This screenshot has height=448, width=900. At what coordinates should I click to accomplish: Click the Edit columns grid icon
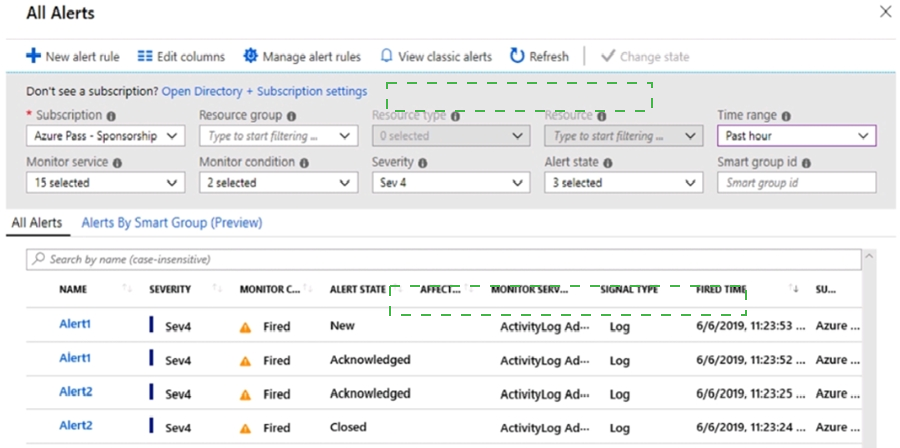click(145, 56)
